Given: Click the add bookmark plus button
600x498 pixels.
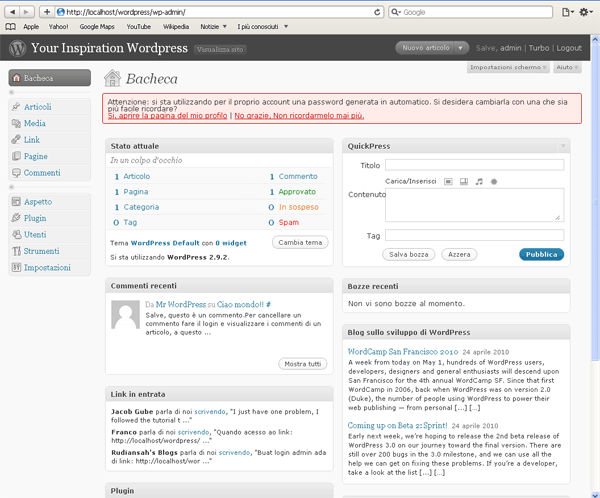Looking at the screenshot, I should click(x=47, y=12).
